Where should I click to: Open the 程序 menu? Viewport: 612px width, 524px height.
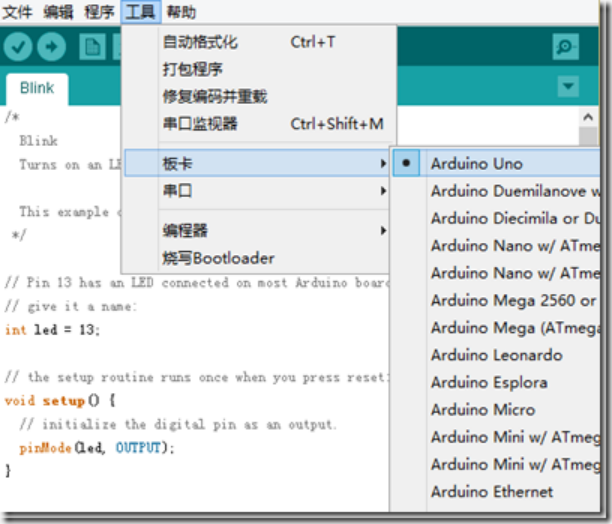pyautogui.click(x=100, y=12)
